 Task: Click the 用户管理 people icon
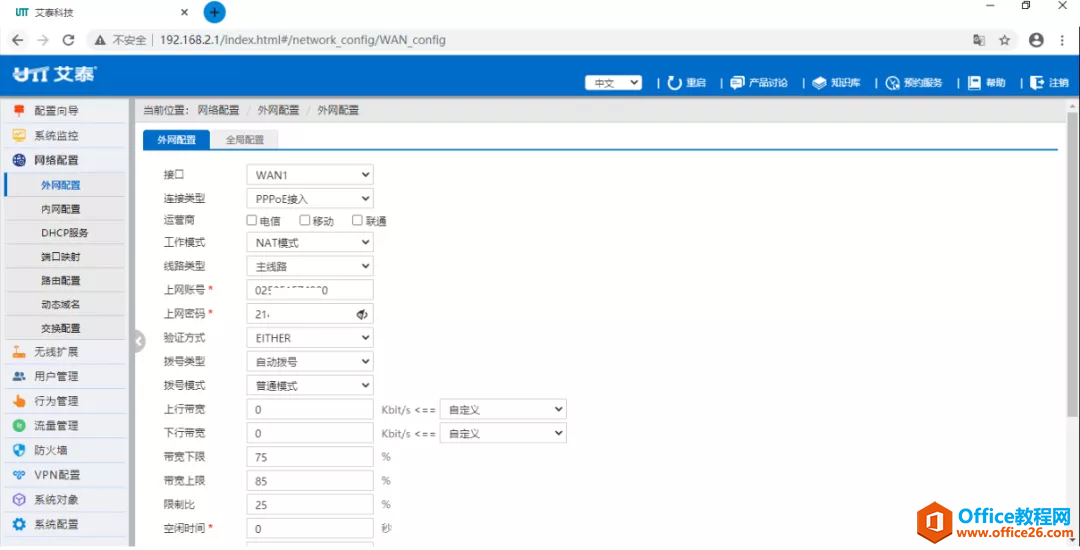tap(19, 377)
